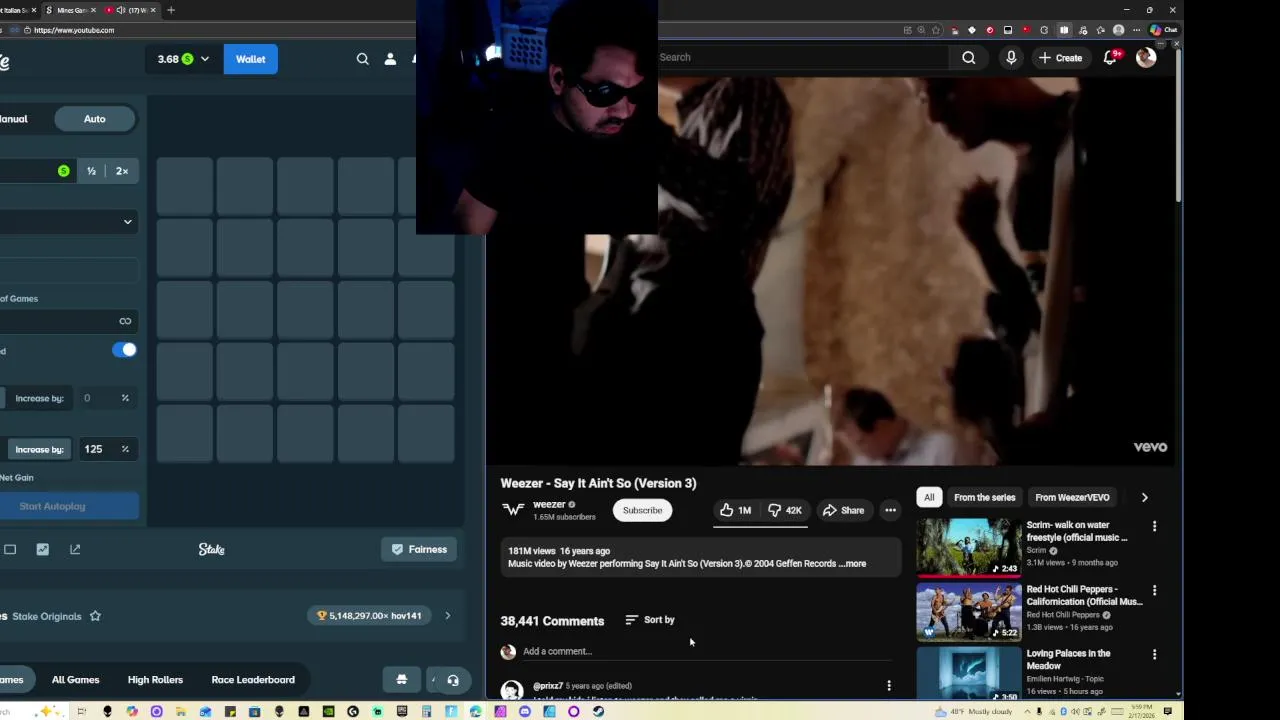Open options for Californication video
The height and width of the screenshot is (720, 1280).
1154,590
